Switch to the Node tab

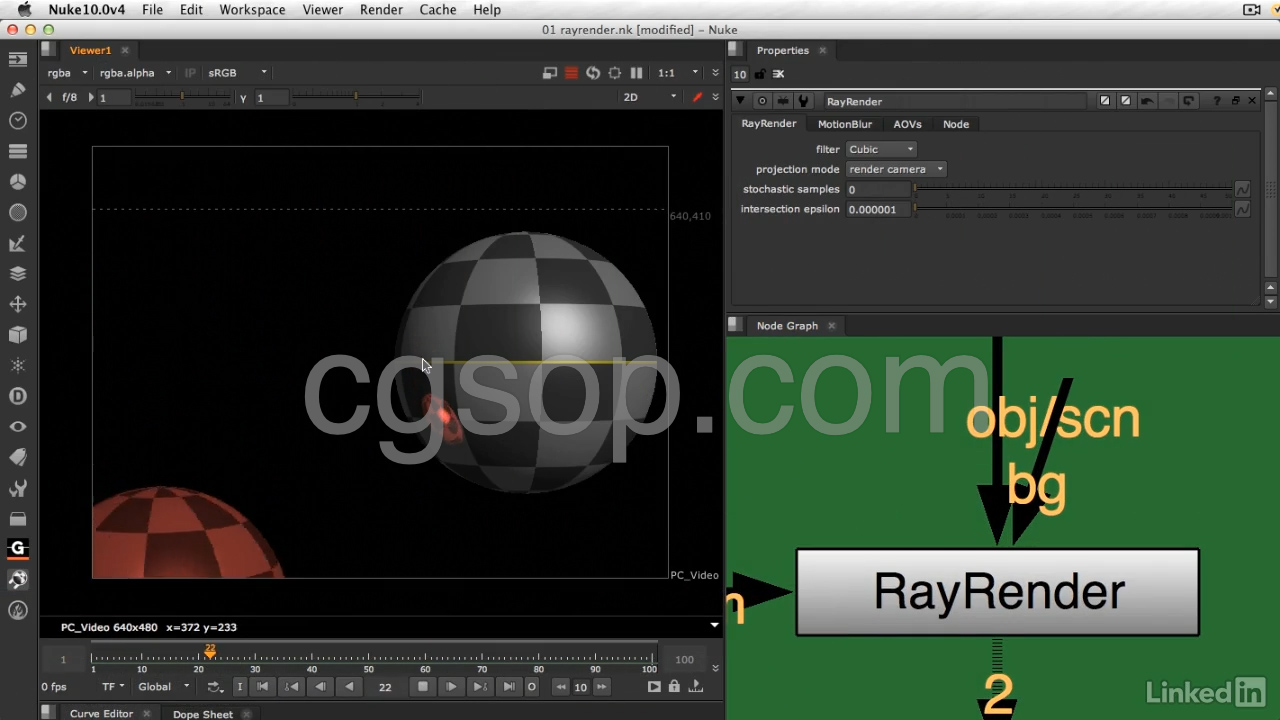click(x=956, y=124)
